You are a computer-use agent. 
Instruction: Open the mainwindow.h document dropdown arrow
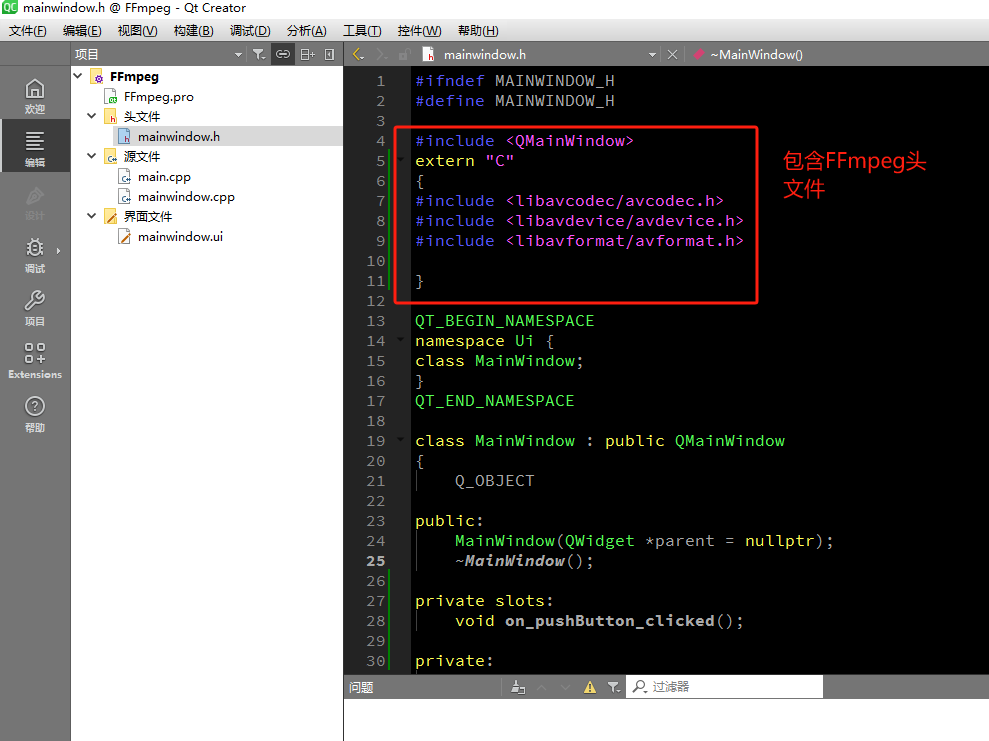pos(652,55)
